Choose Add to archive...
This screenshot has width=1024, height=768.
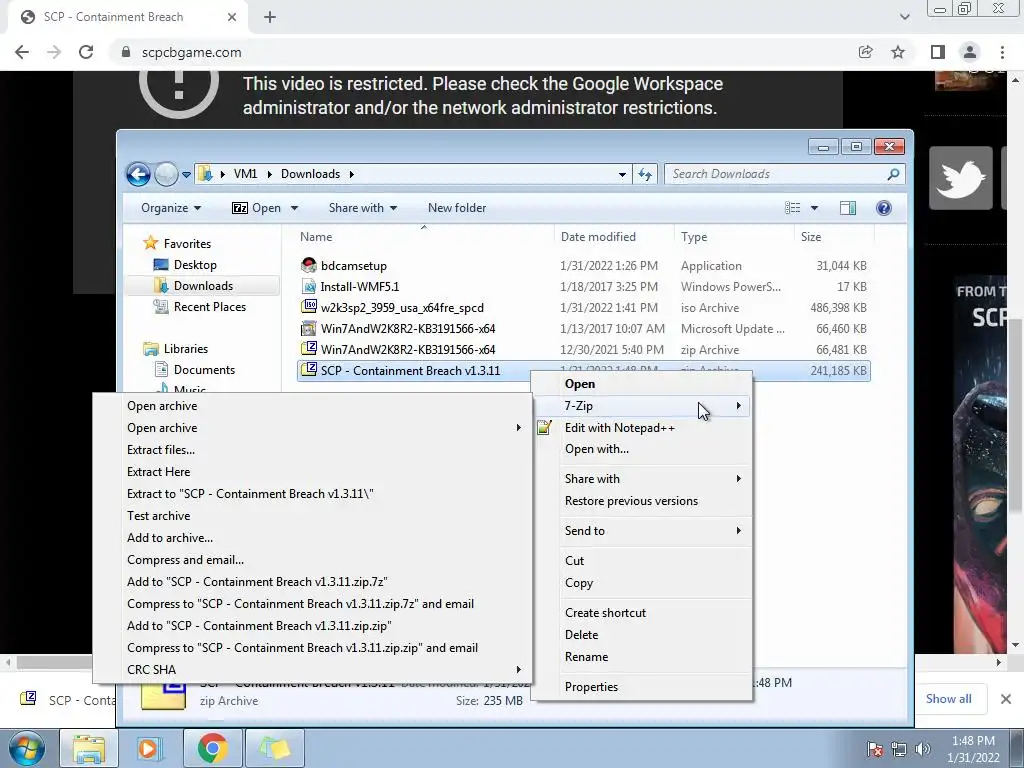[312, 538]
